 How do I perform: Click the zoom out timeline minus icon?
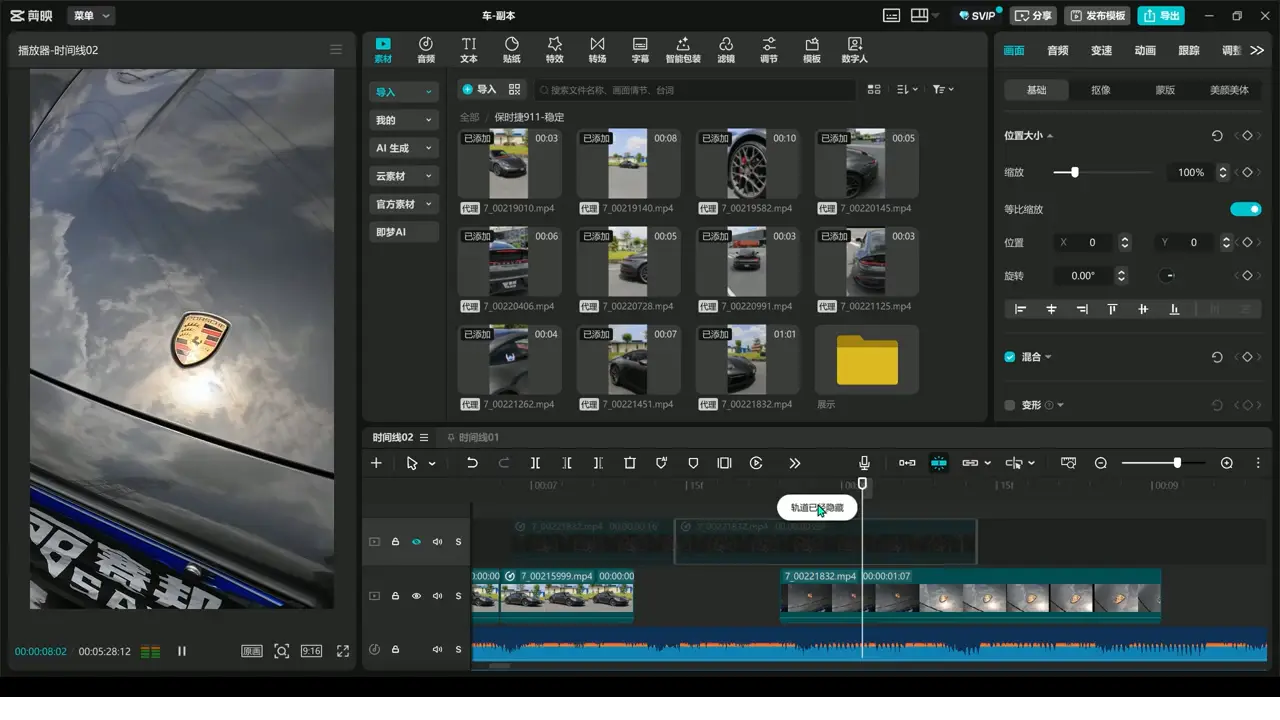(1101, 463)
